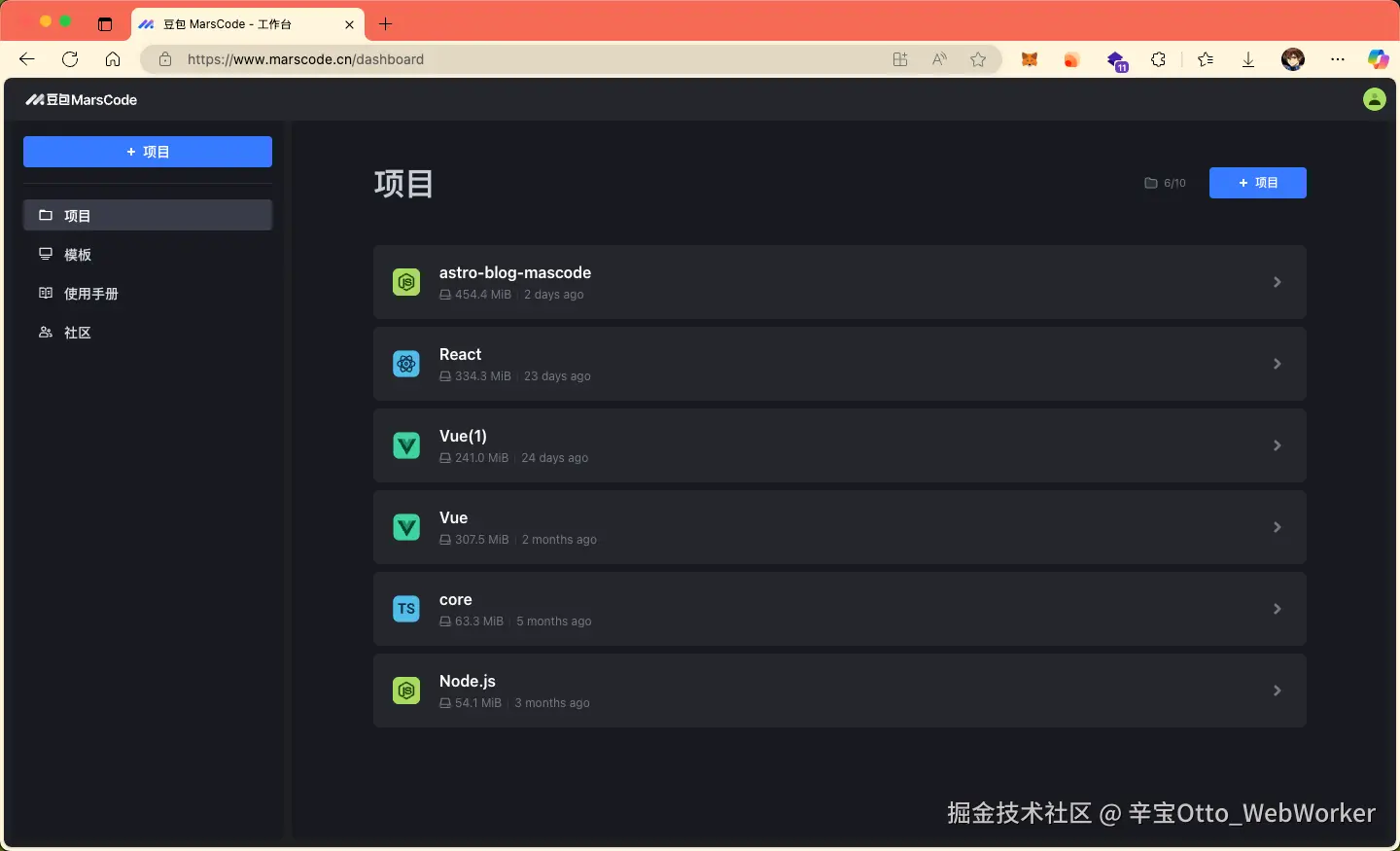Viewport: 1400px width, 851px height.
Task: Open the extensions puzzle icon
Action: coord(1158,59)
